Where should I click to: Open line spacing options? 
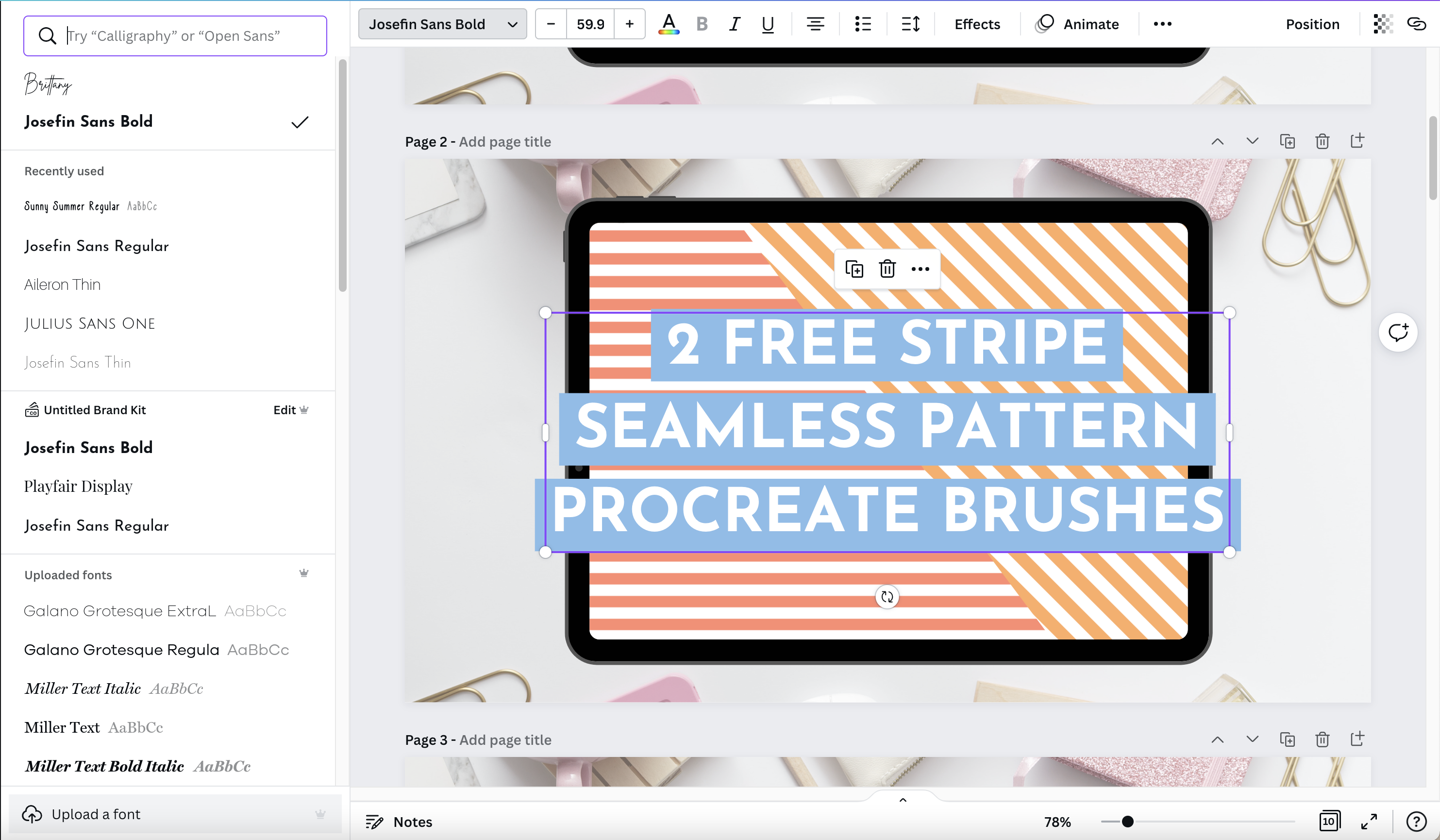pyautogui.click(x=910, y=24)
